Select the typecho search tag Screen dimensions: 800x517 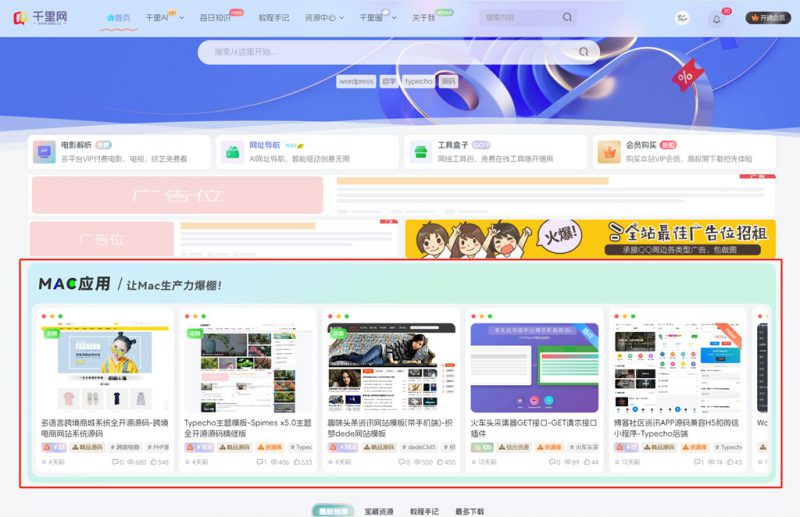[x=418, y=81]
